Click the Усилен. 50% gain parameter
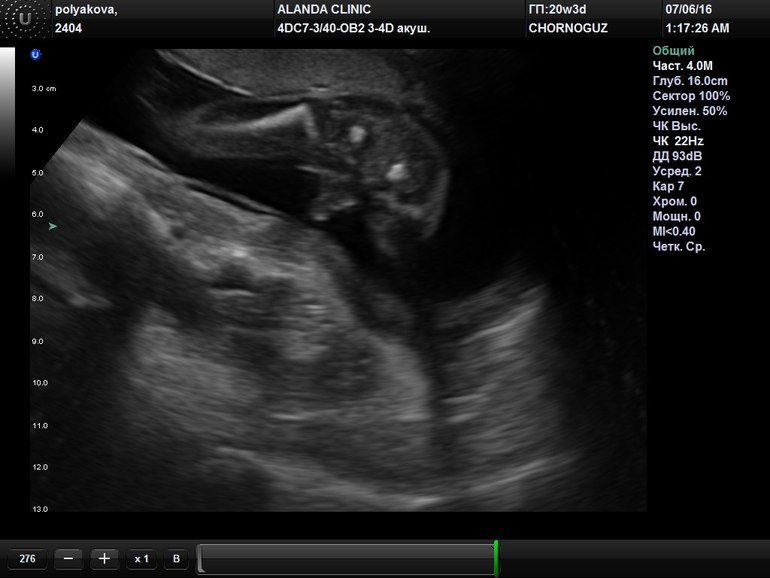Viewport: 770px width, 578px height. click(689, 111)
